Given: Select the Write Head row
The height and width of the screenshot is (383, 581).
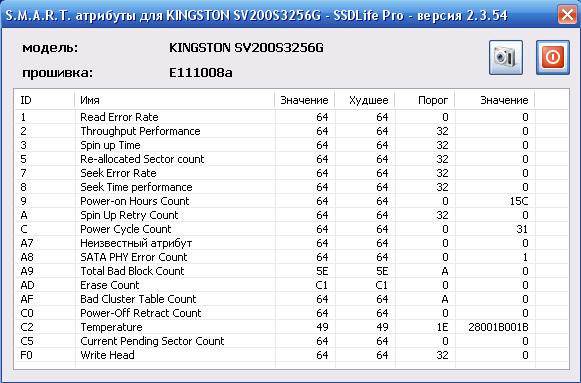Looking at the screenshot, I should (x=291, y=355).
